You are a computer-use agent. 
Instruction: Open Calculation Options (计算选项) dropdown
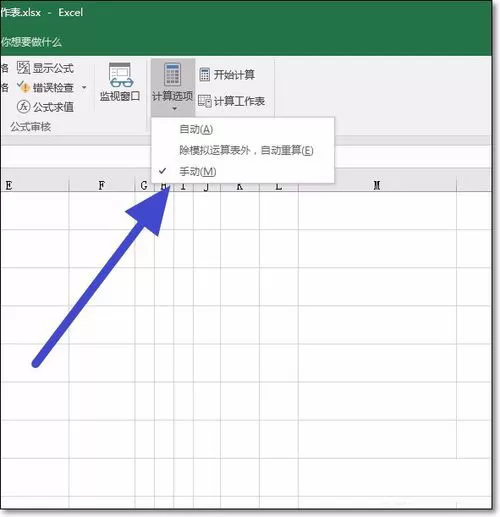pyautogui.click(x=173, y=87)
